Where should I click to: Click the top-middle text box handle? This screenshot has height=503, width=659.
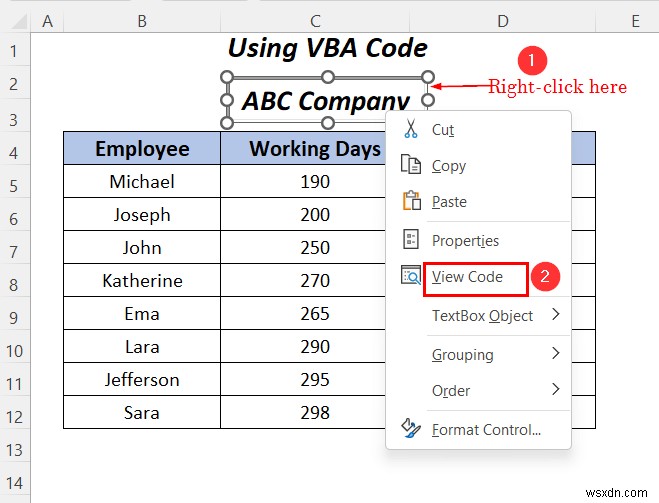pyautogui.click(x=327, y=77)
